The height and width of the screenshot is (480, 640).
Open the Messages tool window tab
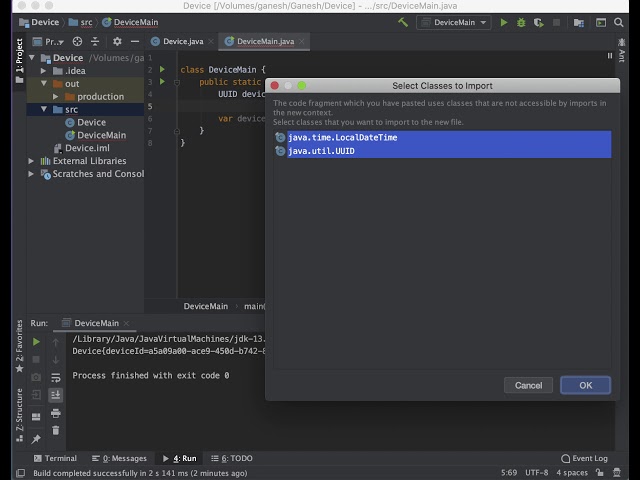pyautogui.click(x=119, y=458)
